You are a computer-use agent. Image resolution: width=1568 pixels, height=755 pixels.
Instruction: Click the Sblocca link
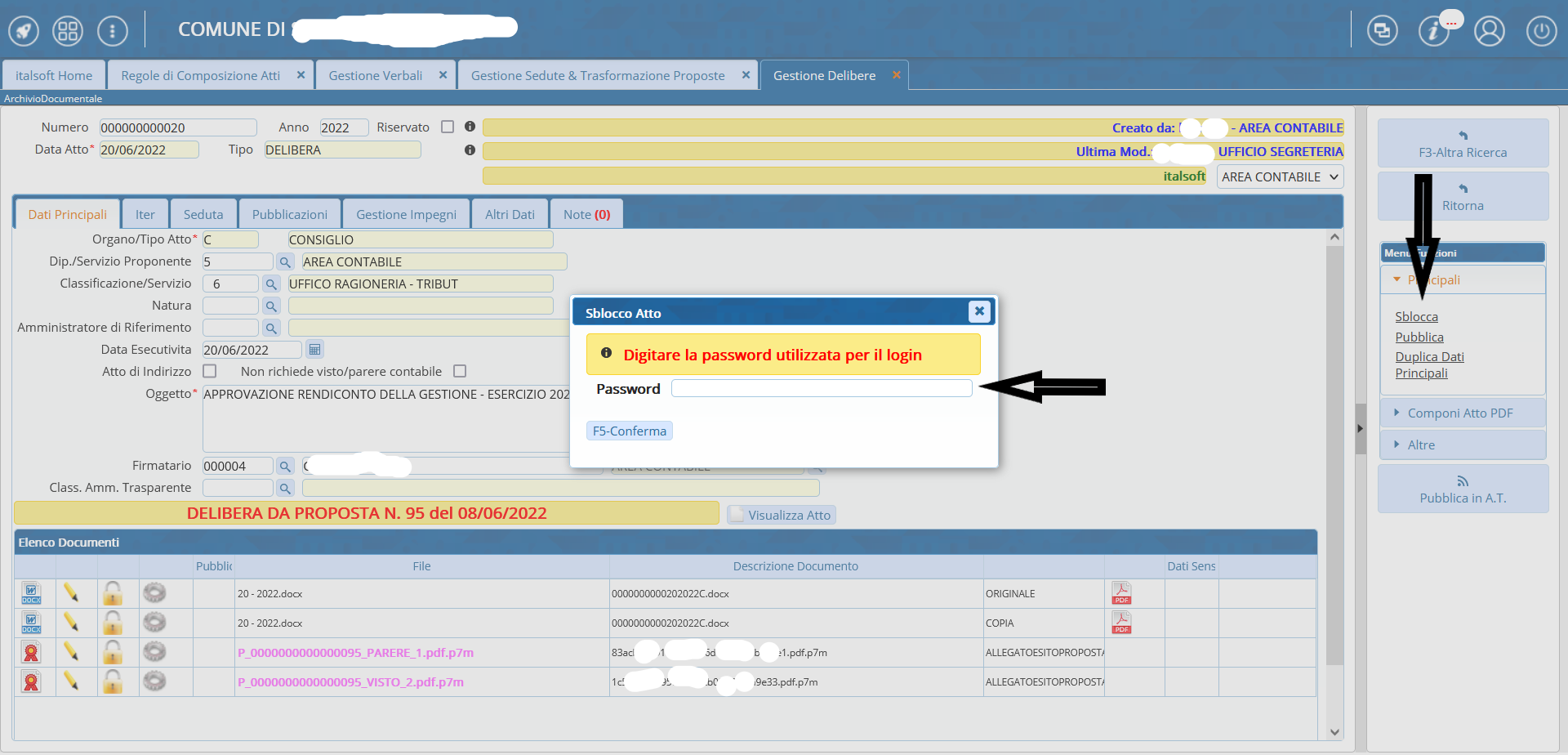click(1416, 317)
